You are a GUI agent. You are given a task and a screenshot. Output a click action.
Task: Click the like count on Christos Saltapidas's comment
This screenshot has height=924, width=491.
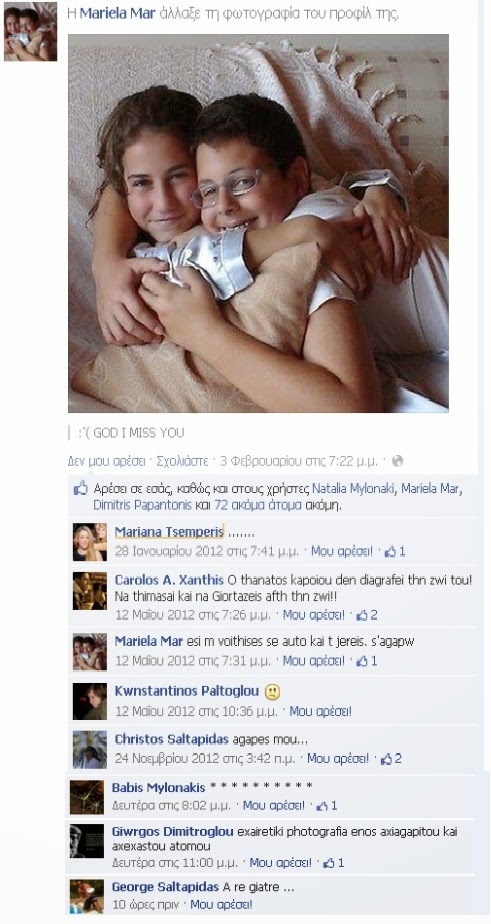click(x=391, y=759)
